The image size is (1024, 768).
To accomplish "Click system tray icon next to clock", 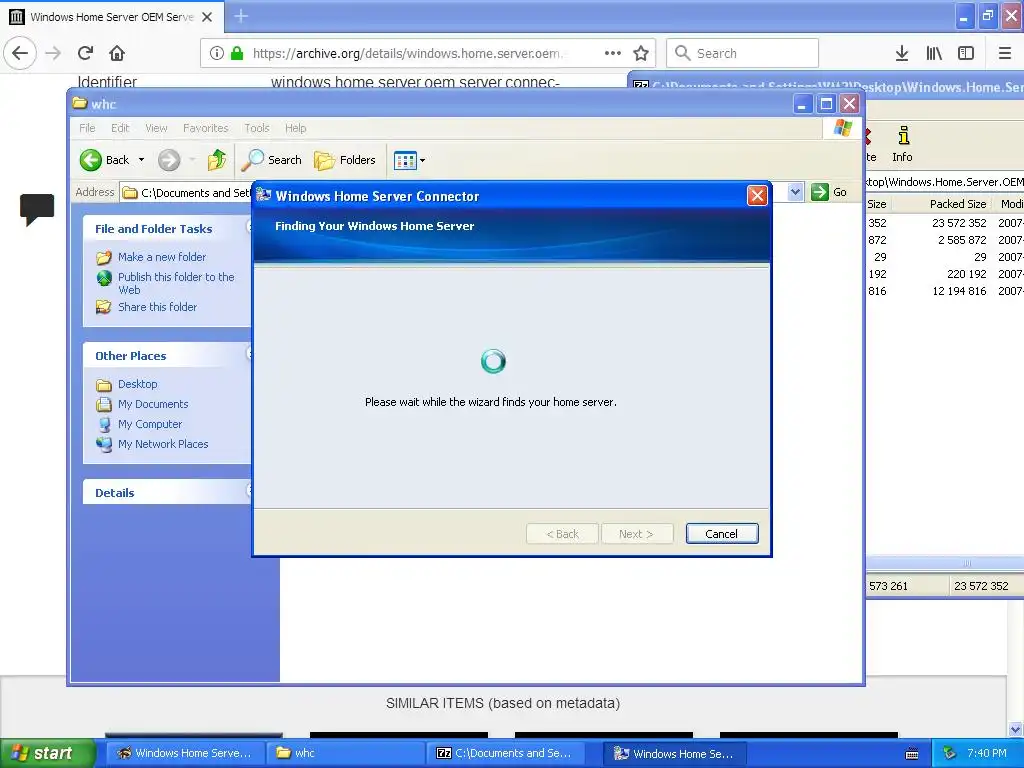I will [x=949, y=753].
